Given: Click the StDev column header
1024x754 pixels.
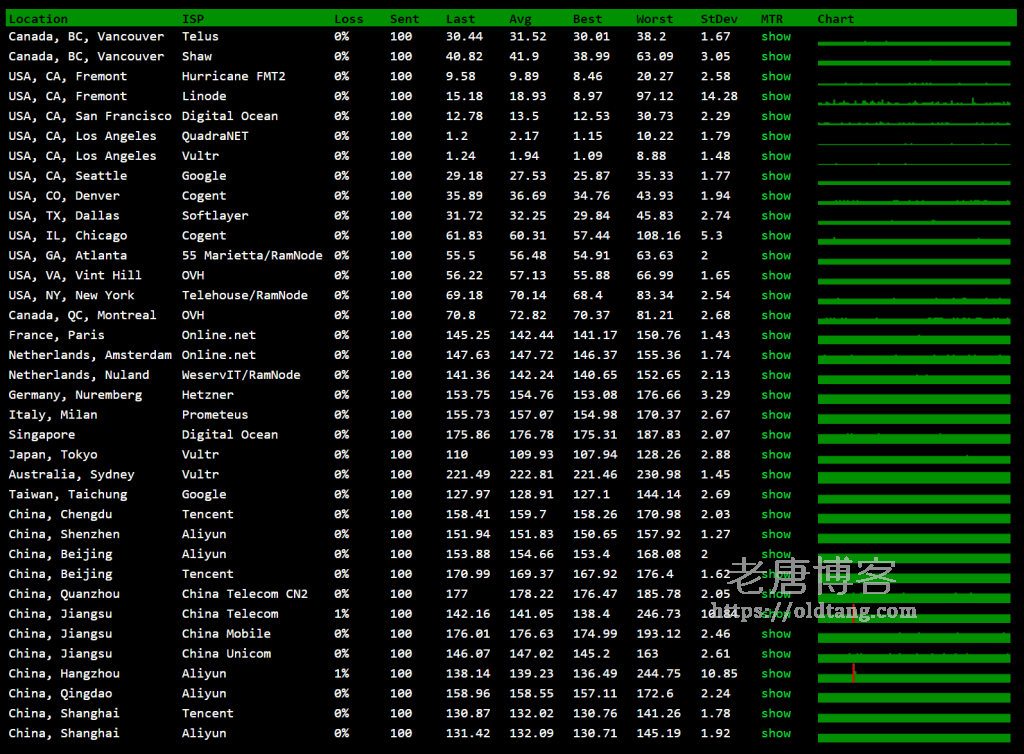Looking at the screenshot, I should pos(719,19).
